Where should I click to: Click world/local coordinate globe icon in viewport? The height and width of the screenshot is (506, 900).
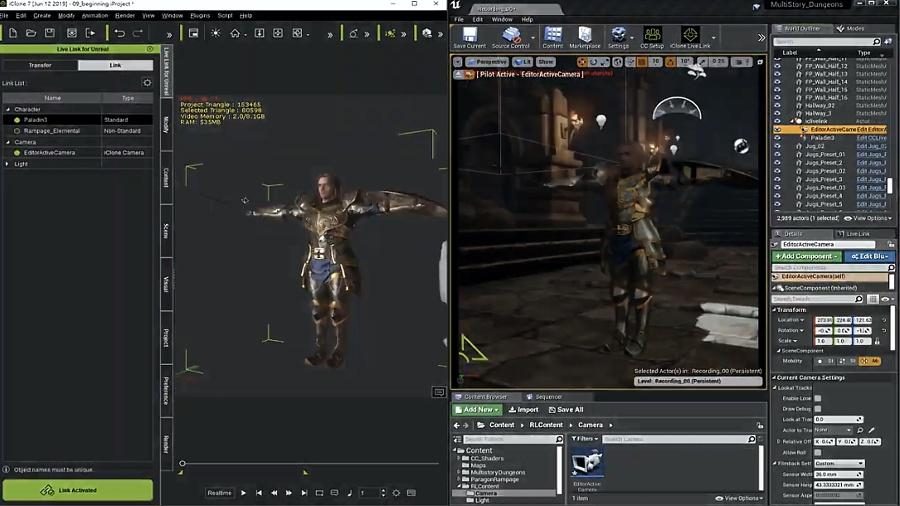tap(618, 62)
